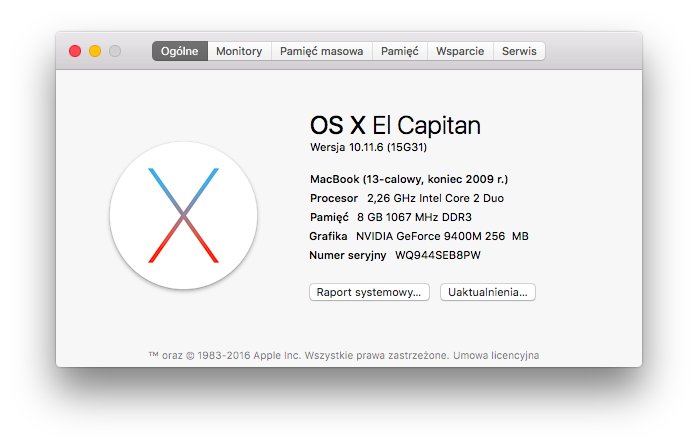
Task: Click the OS X El Capitan heading
Action: 395,125
